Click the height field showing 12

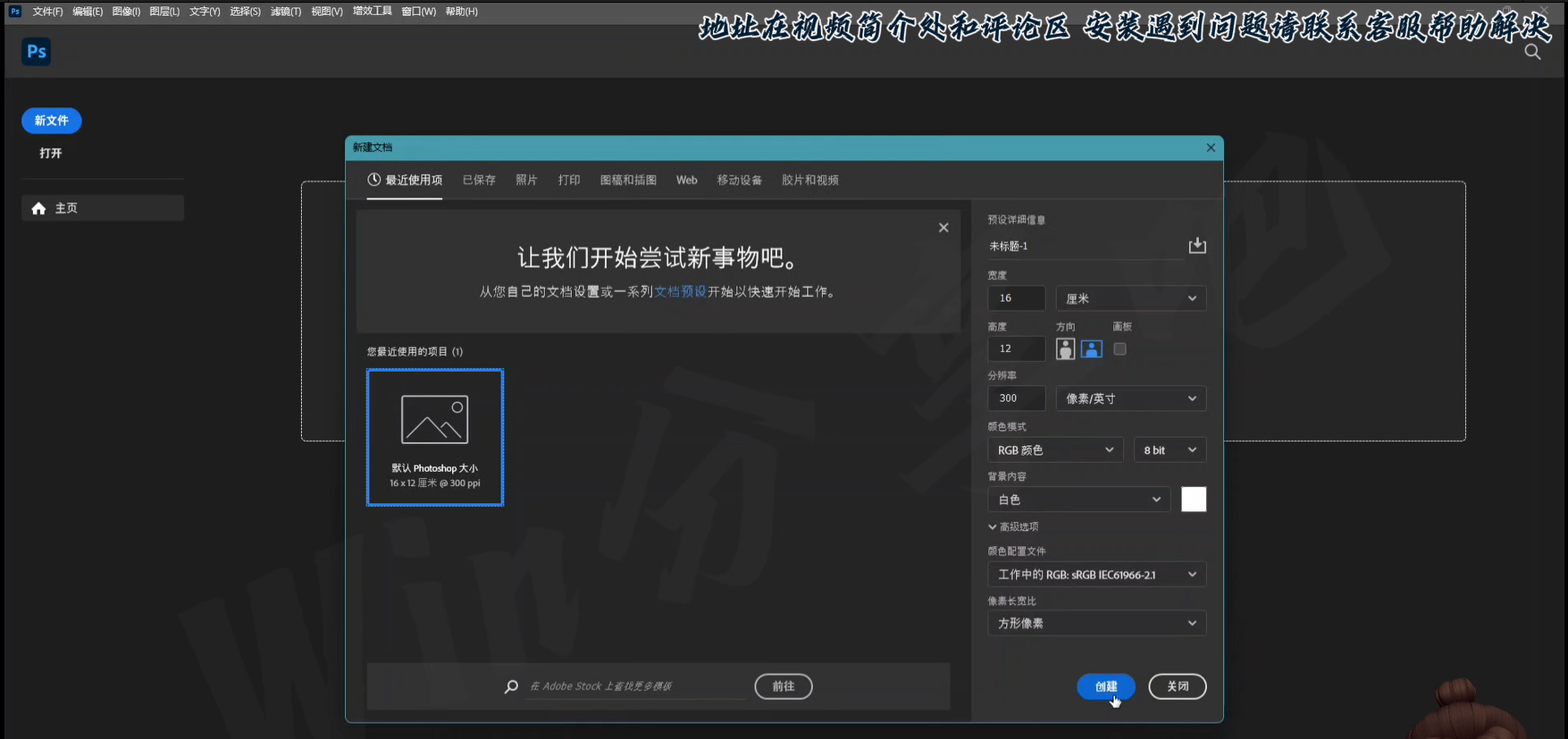1017,349
